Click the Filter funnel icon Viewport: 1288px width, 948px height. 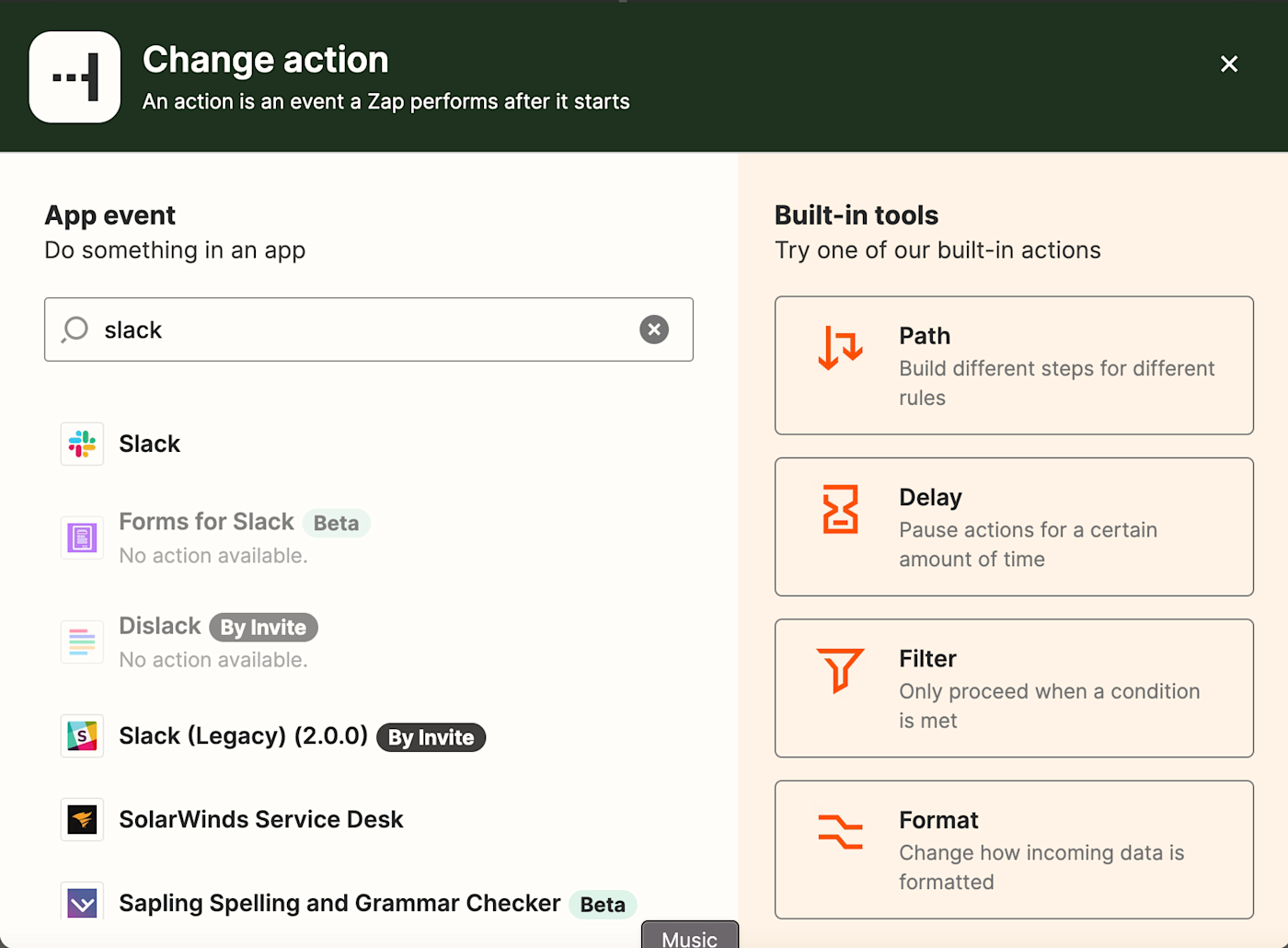(840, 669)
